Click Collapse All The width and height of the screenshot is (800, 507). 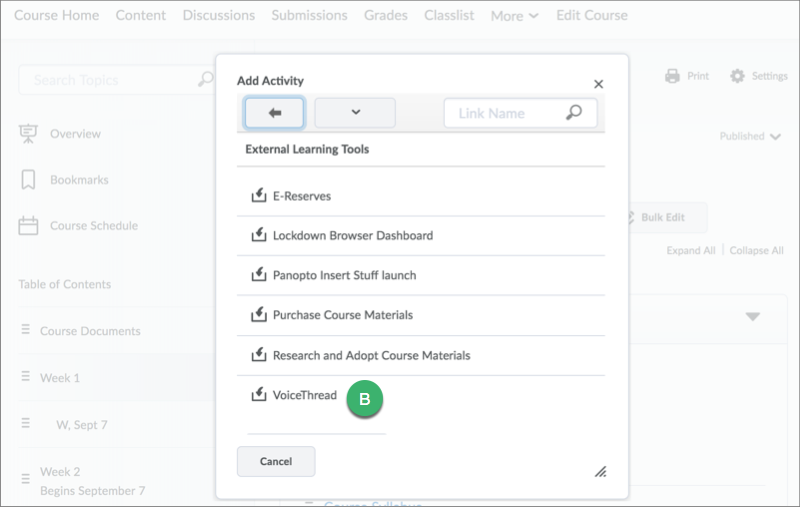(x=756, y=250)
